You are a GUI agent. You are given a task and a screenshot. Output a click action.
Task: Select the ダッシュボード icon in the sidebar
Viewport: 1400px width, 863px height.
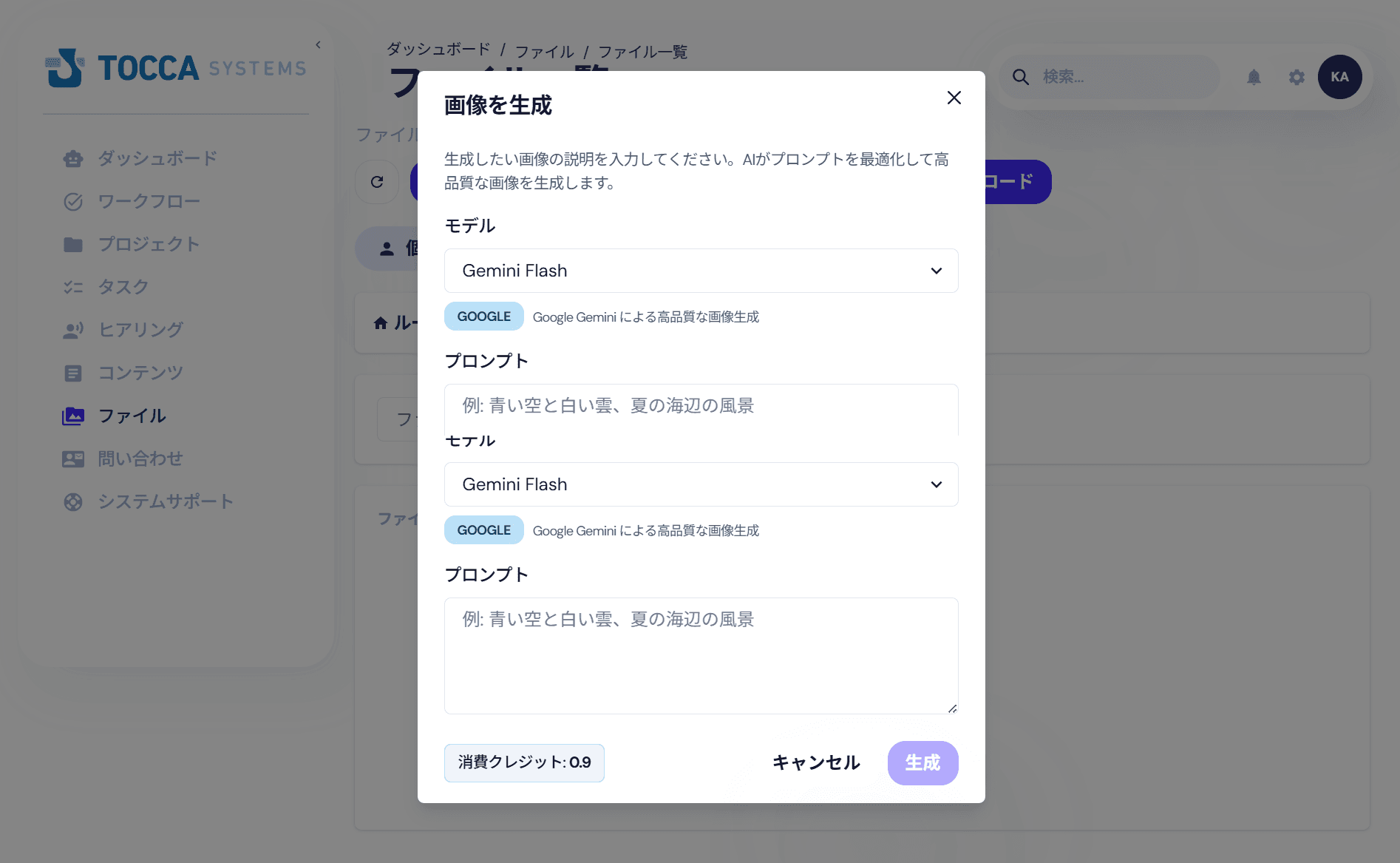pos(74,158)
